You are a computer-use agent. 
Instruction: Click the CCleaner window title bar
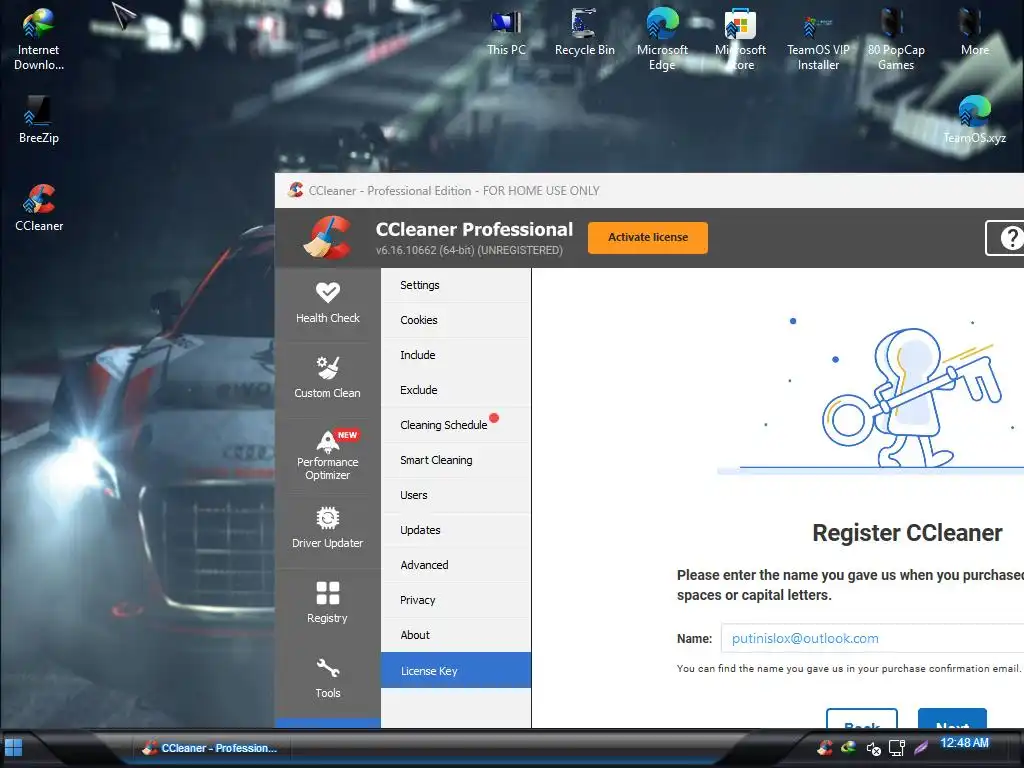pos(649,191)
